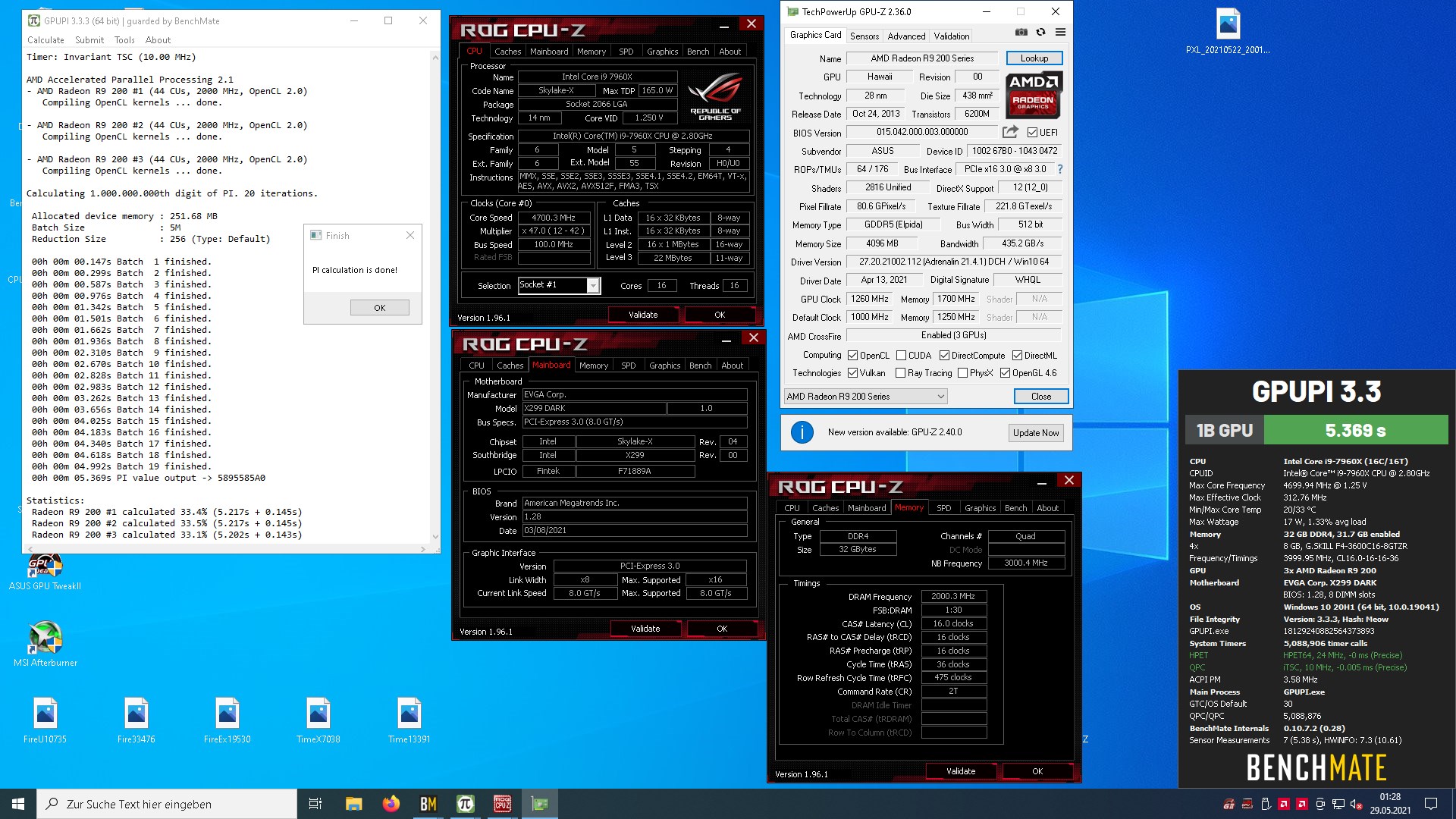The width and height of the screenshot is (1456, 819).
Task: Switch to GPU-Z Validation tab
Action: point(951,36)
